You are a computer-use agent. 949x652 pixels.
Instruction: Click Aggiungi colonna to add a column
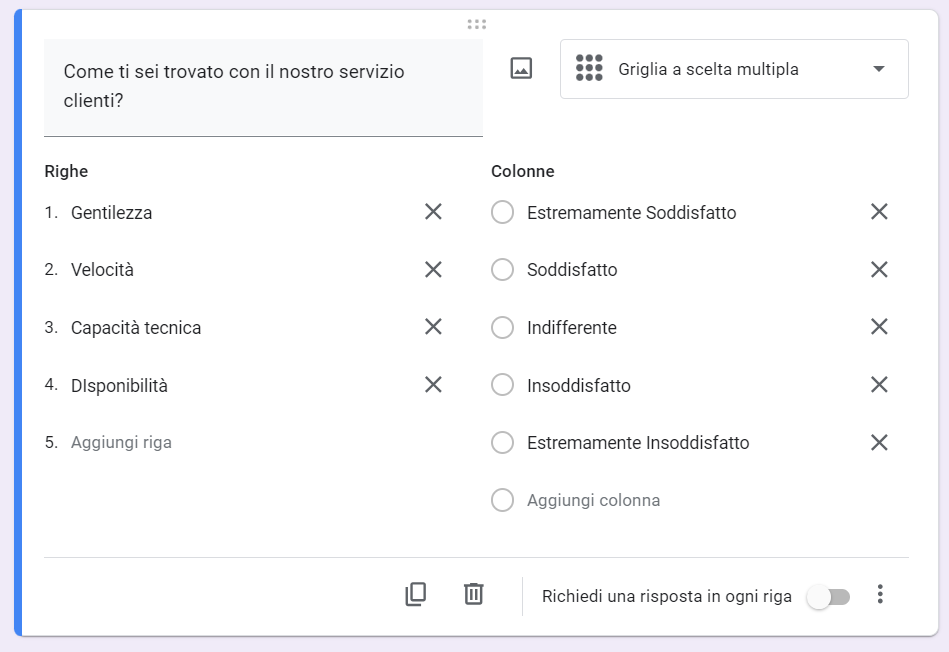[593, 500]
